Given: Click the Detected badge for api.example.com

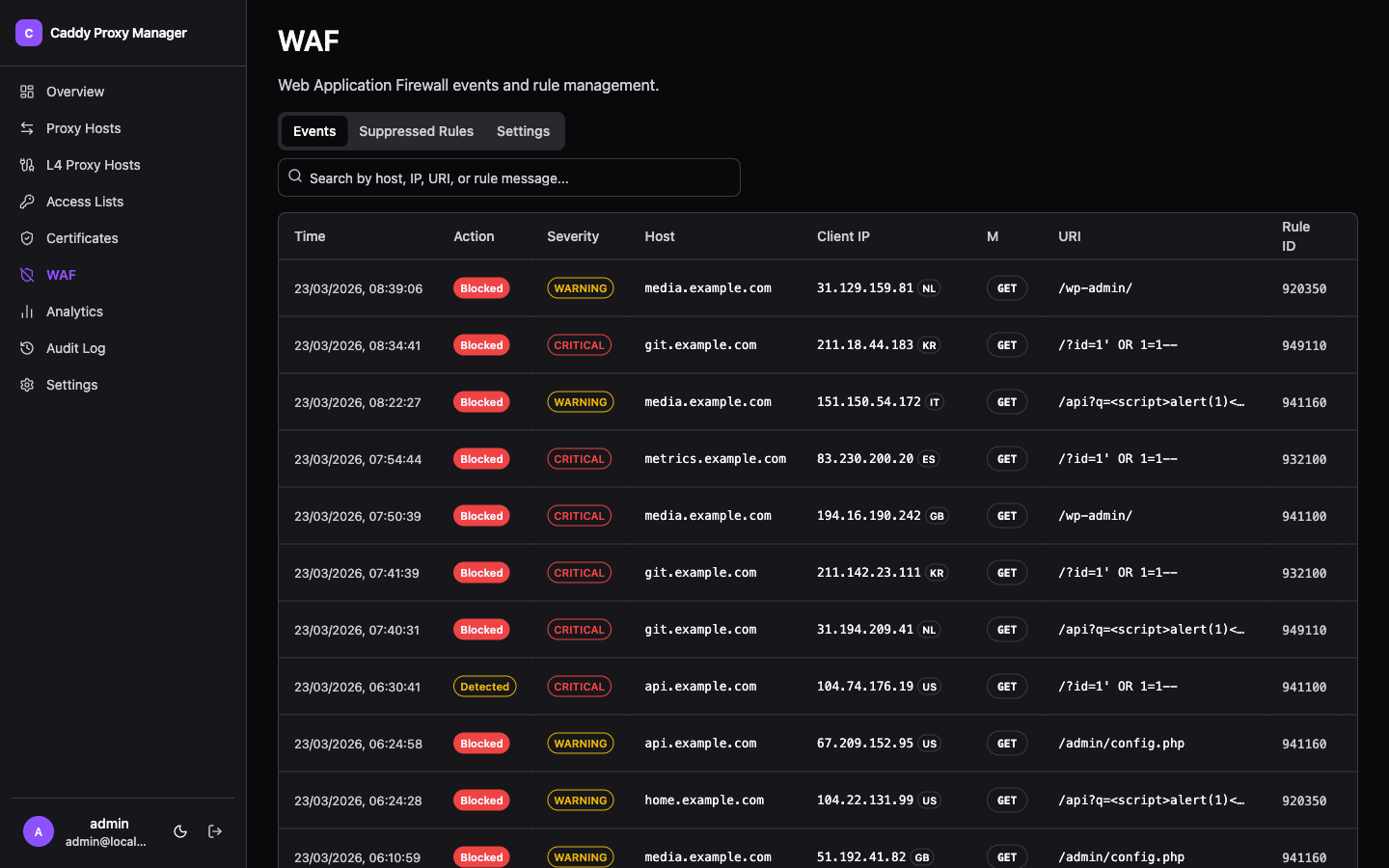Looking at the screenshot, I should pos(484,686).
